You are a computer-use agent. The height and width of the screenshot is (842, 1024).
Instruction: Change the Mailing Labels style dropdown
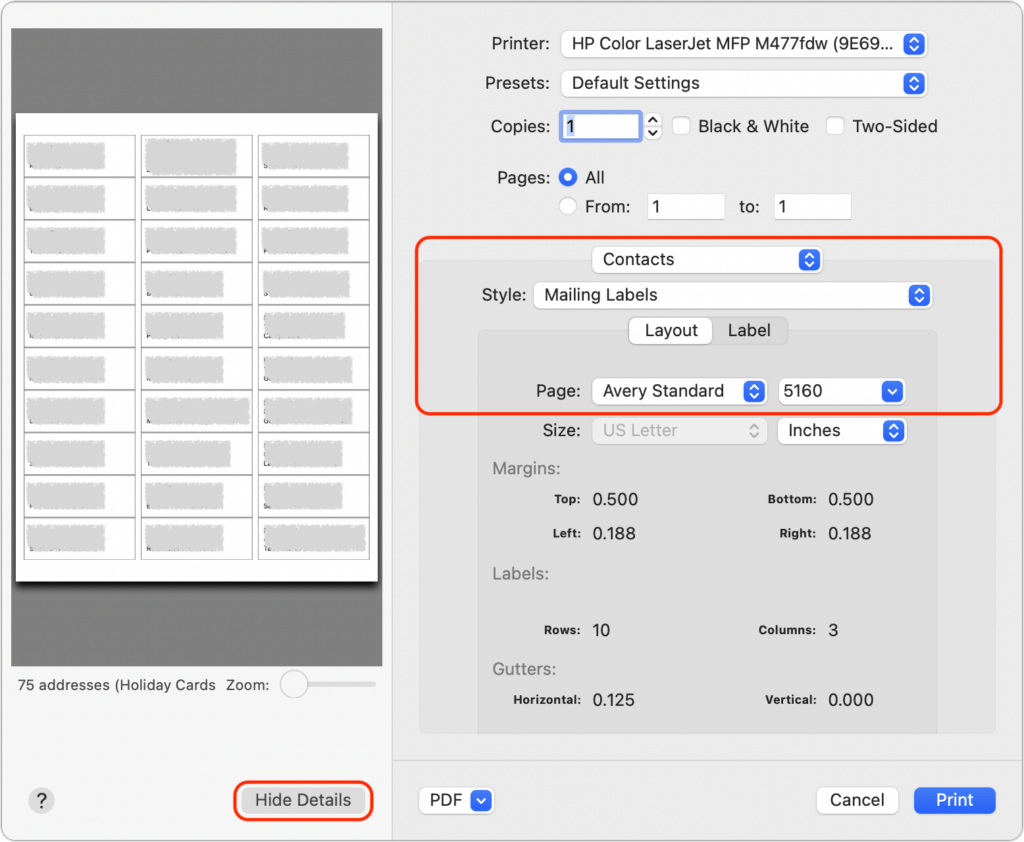(x=731, y=295)
